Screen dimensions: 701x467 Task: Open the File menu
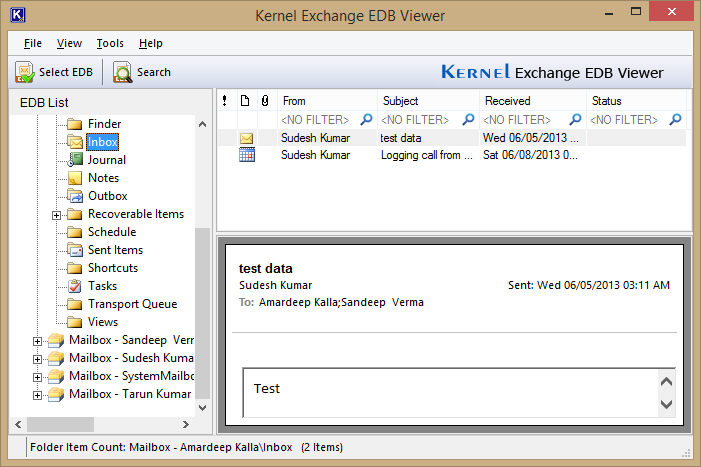pyautogui.click(x=33, y=43)
